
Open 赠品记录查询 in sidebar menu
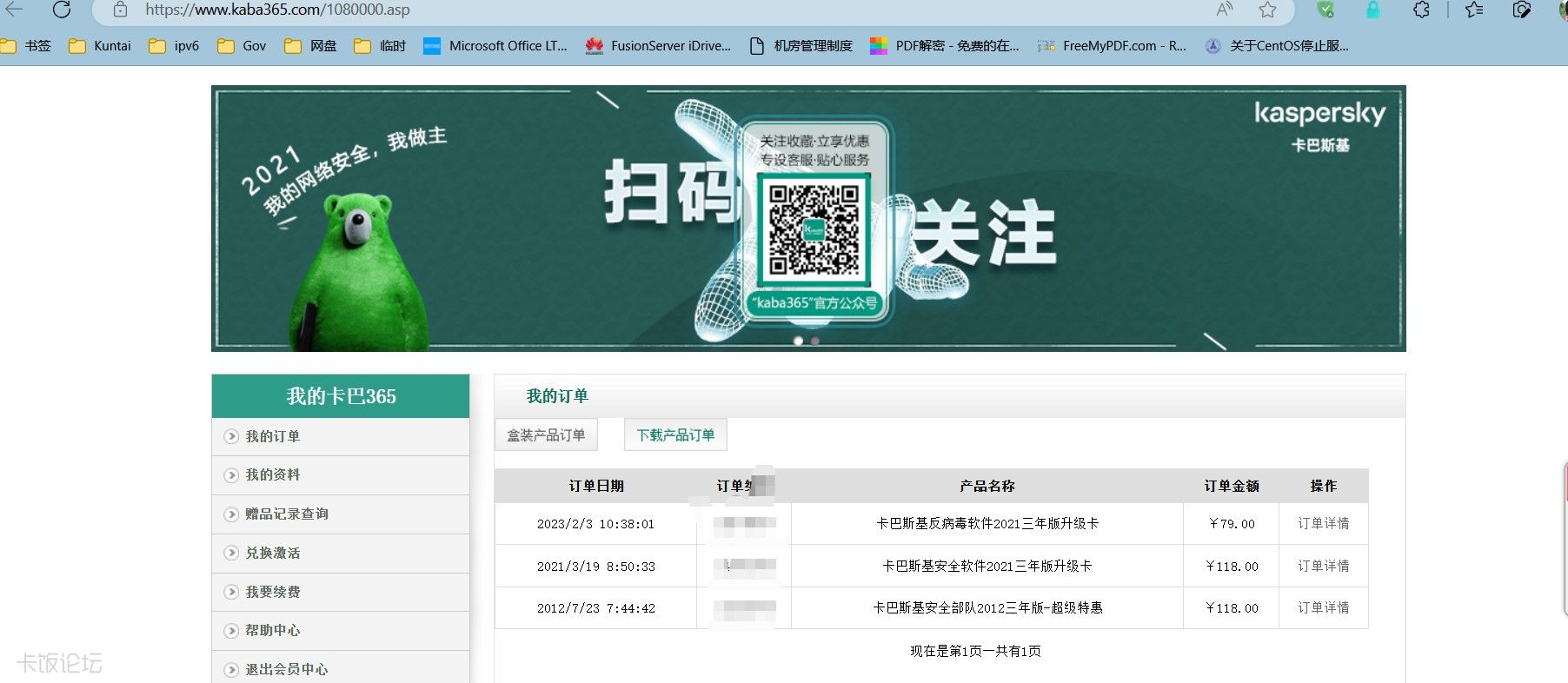286,514
